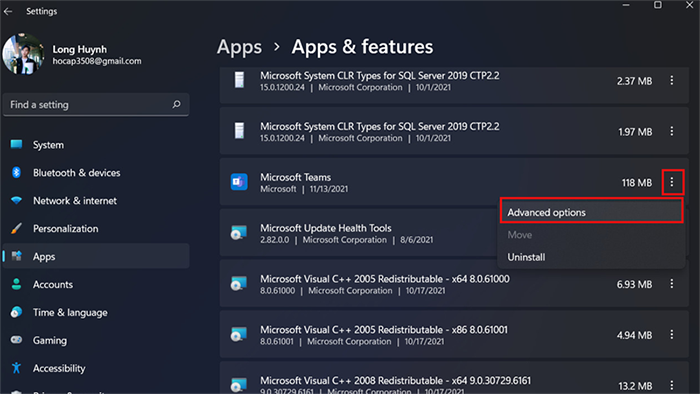Viewport: 700px width, 394px height.
Task: Select Advanced options in the context menu
Action: [592, 212]
